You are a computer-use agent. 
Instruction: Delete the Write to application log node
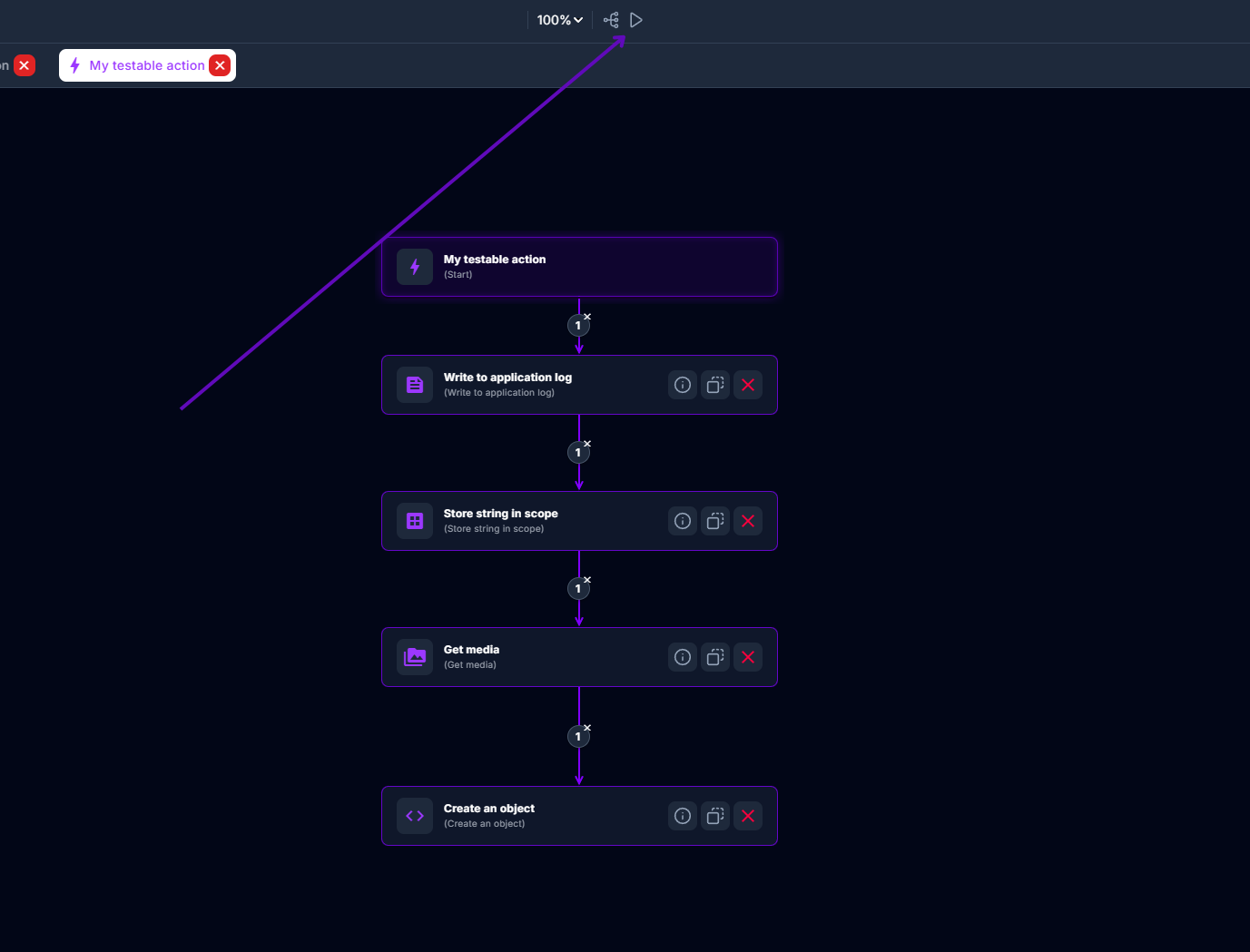[x=748, y=385]
